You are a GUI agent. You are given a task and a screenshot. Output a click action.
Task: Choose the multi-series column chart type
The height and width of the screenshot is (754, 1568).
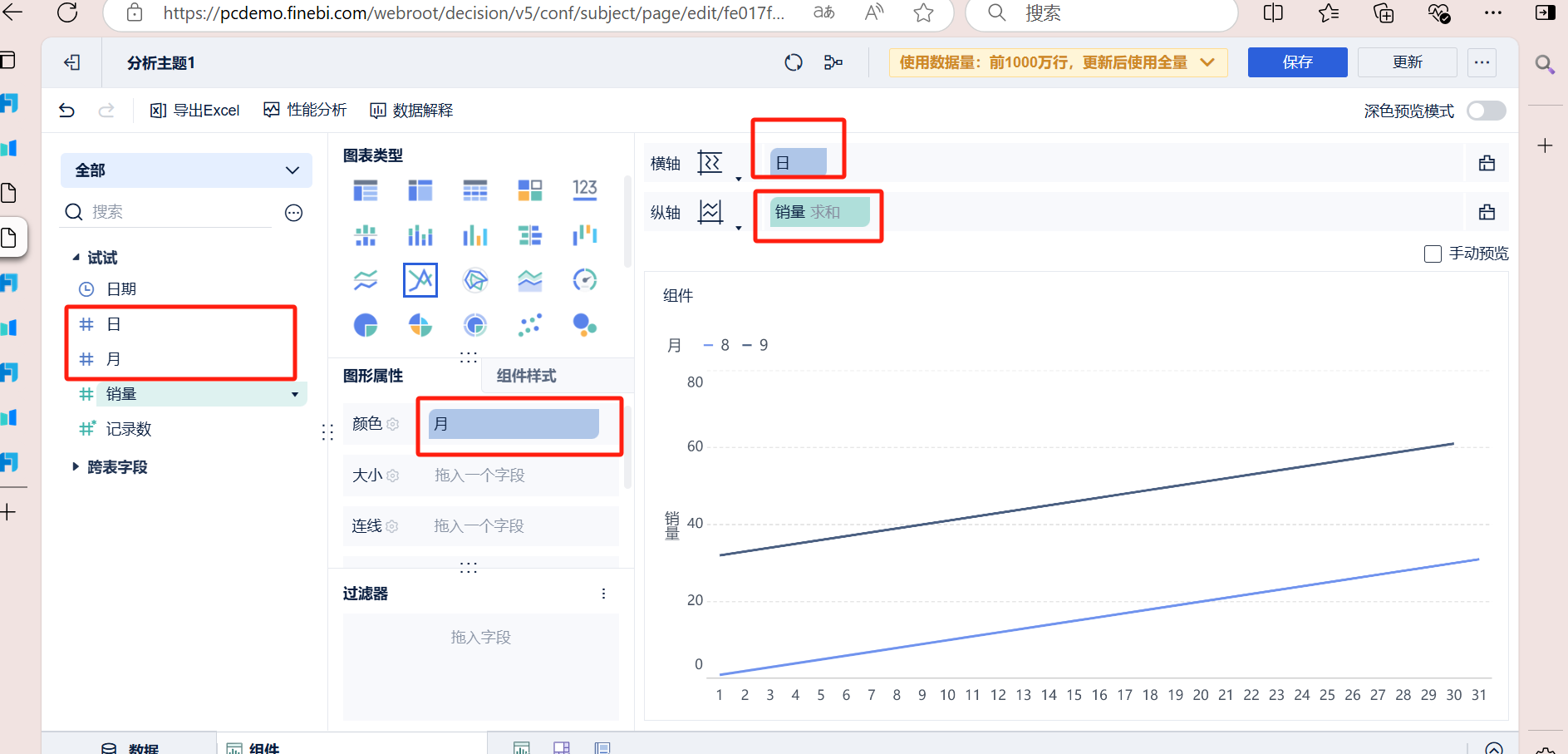[475, 235]
